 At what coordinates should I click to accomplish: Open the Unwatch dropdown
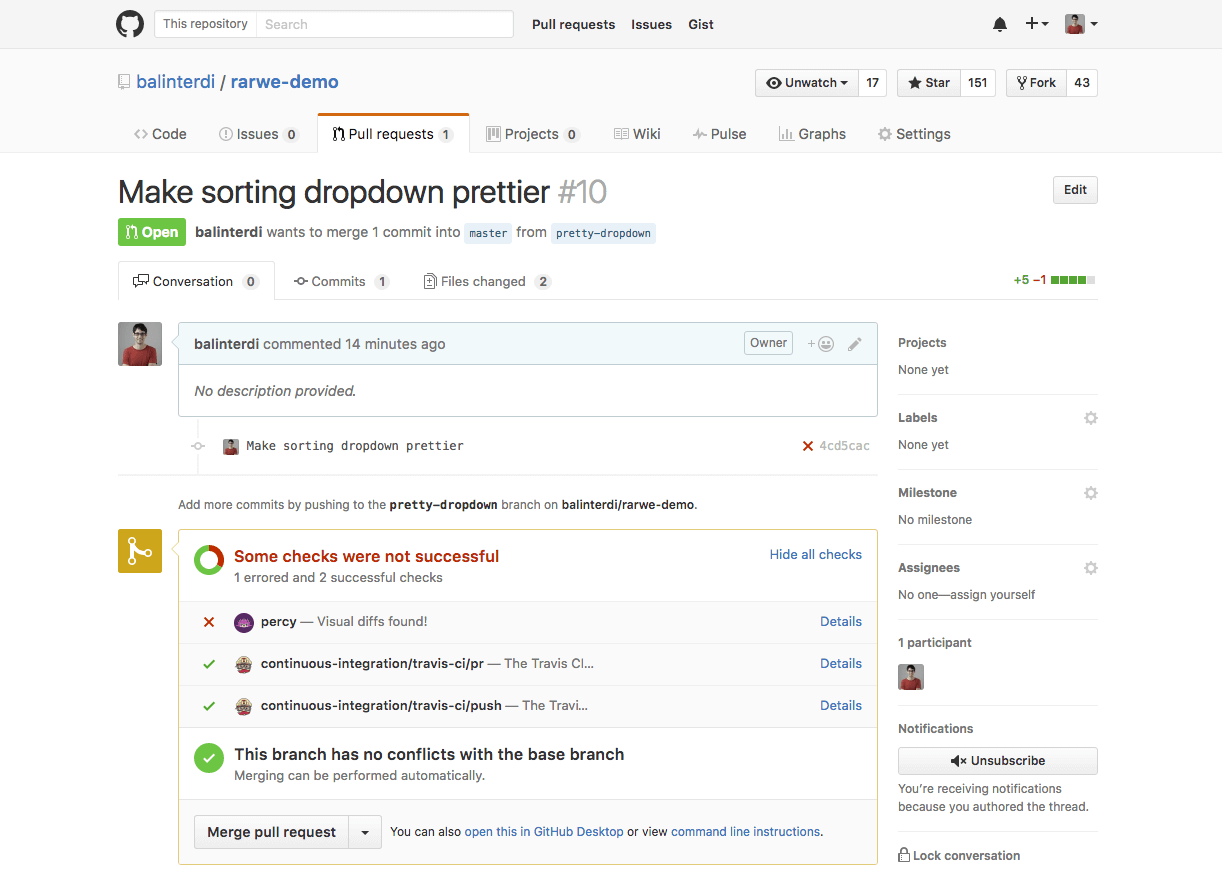(x=806, y=82)
